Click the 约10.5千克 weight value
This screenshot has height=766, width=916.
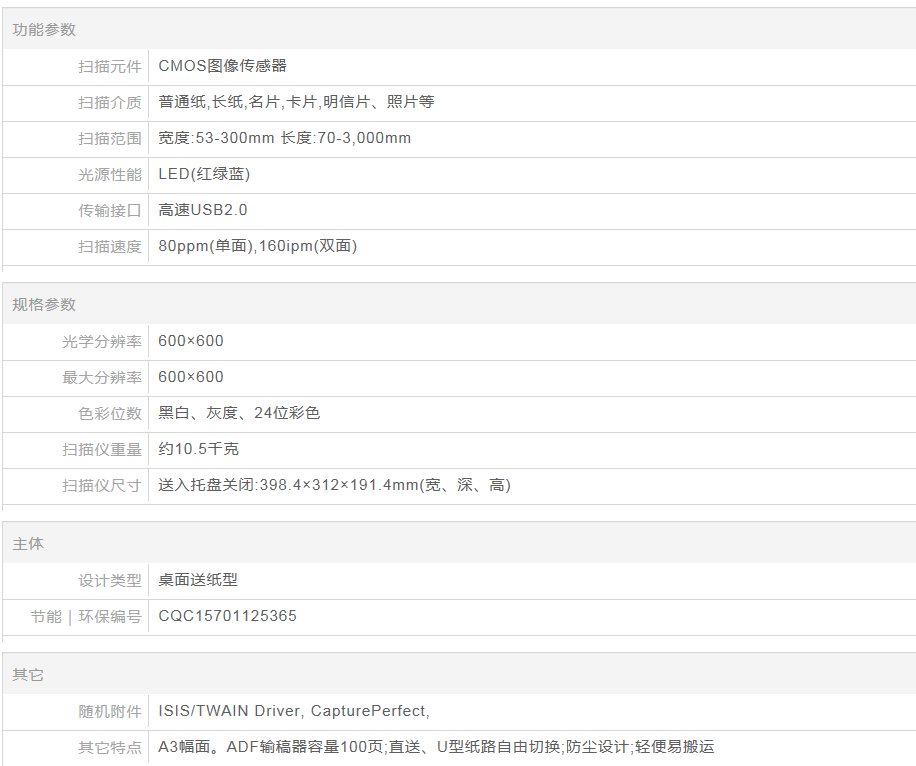pos(198,449)
